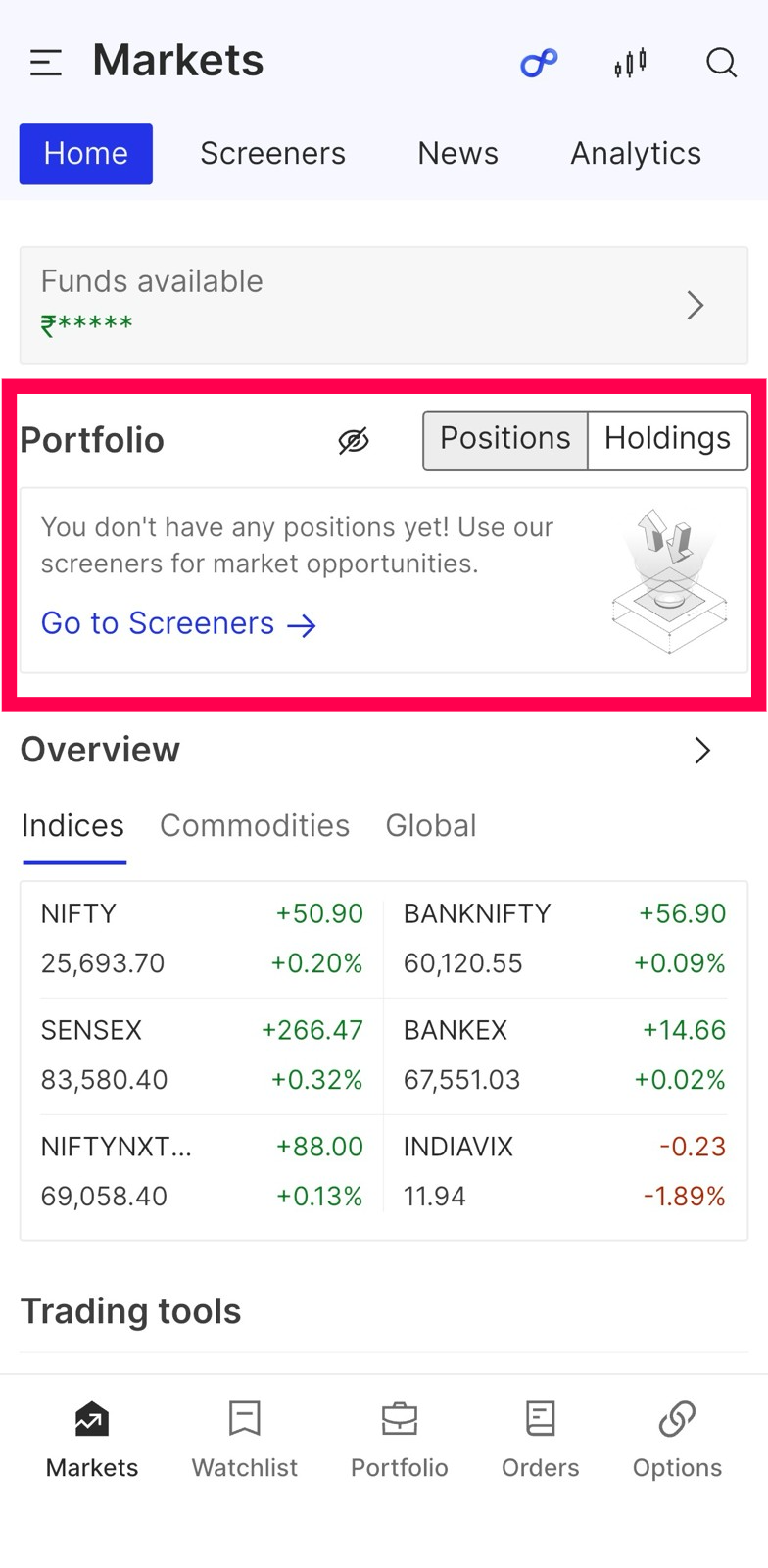Screen dimensions: 768x1568
Task: Open the candlestick chart icon
Action: (630, 63)
